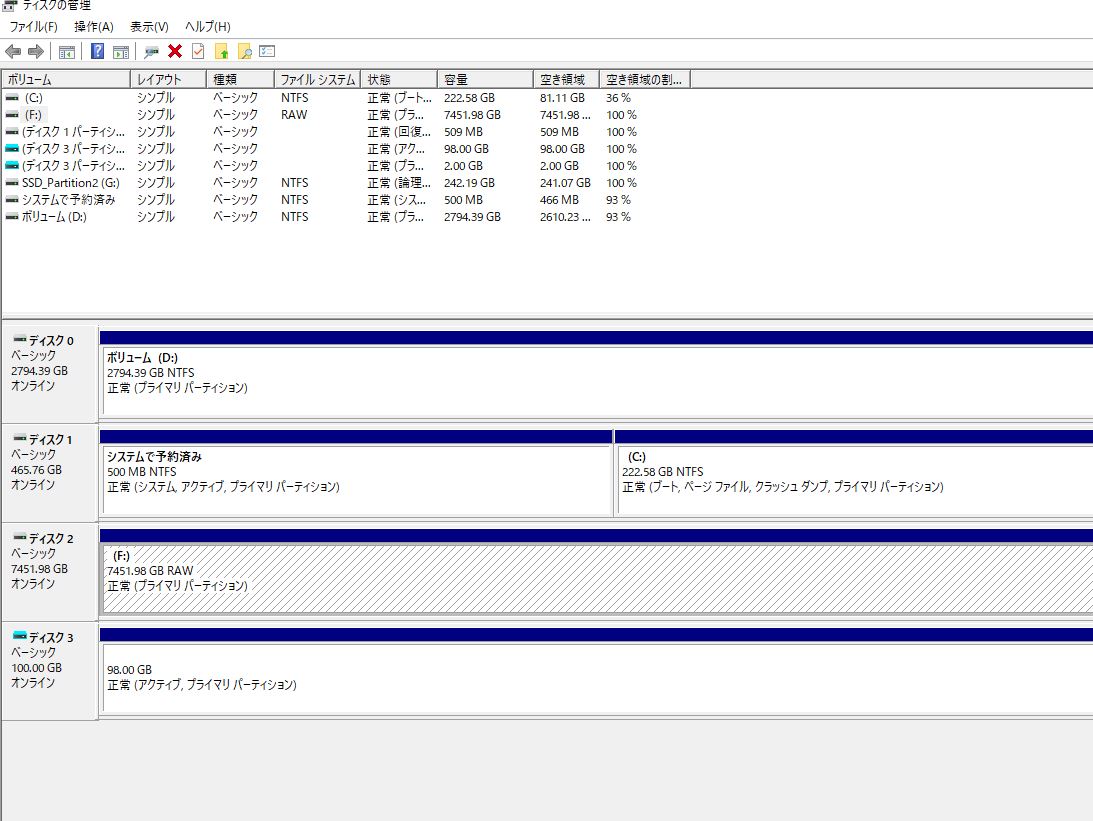This screenshot has height=821, width=1093.
Task: Select the (C:) volume row in the list
Action: pyautogui.click(x=34, y=98)
